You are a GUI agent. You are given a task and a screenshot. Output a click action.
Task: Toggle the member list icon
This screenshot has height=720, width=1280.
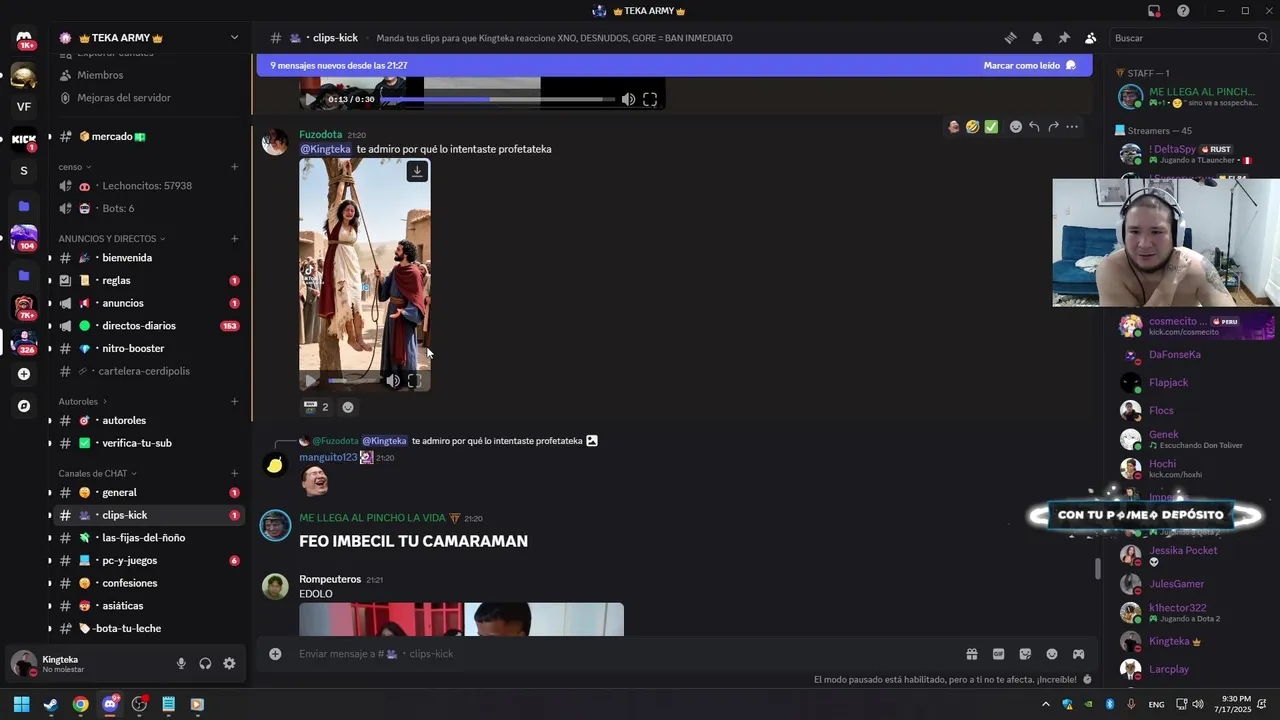pyautogui.click(x=1090, y=38)
